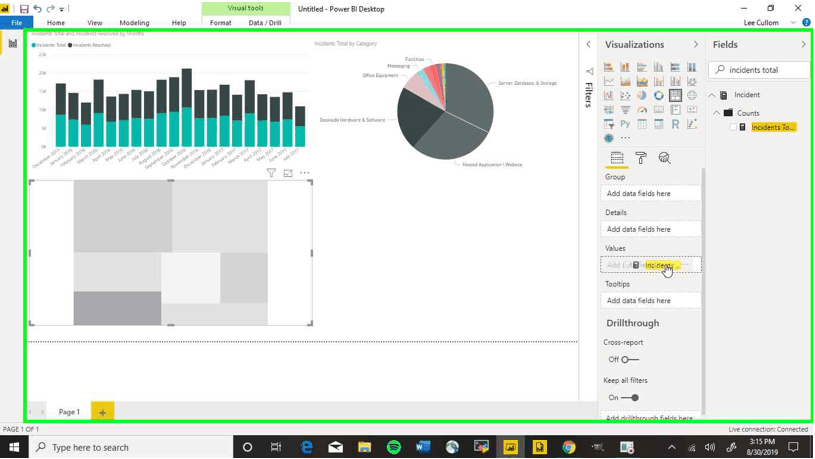Image resolution: width=815 pixels, height=459 pixels.
Task: Select the slicer visualization
Action: point(609,124)
